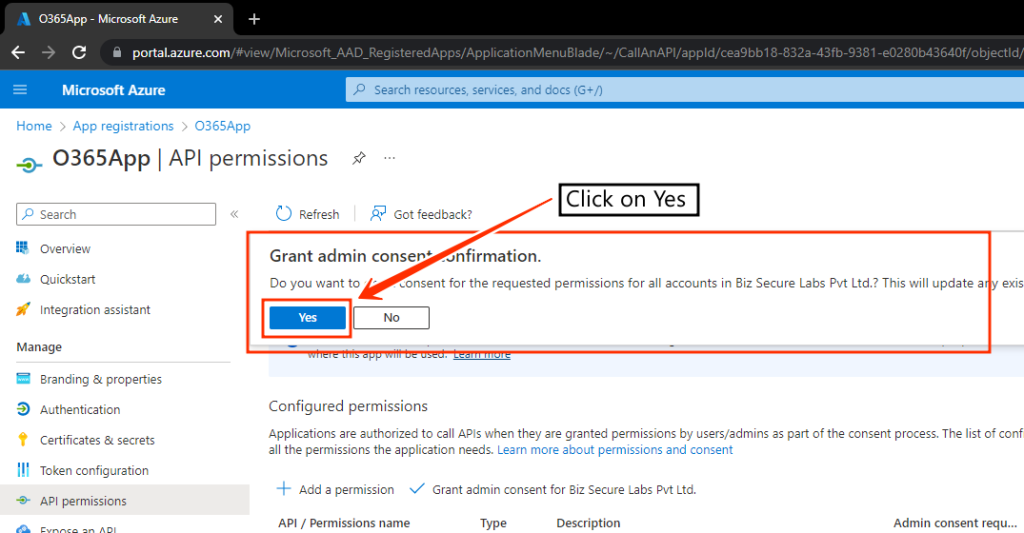
Task: Click the browser reload button
Action: click(x=79, y=52)
